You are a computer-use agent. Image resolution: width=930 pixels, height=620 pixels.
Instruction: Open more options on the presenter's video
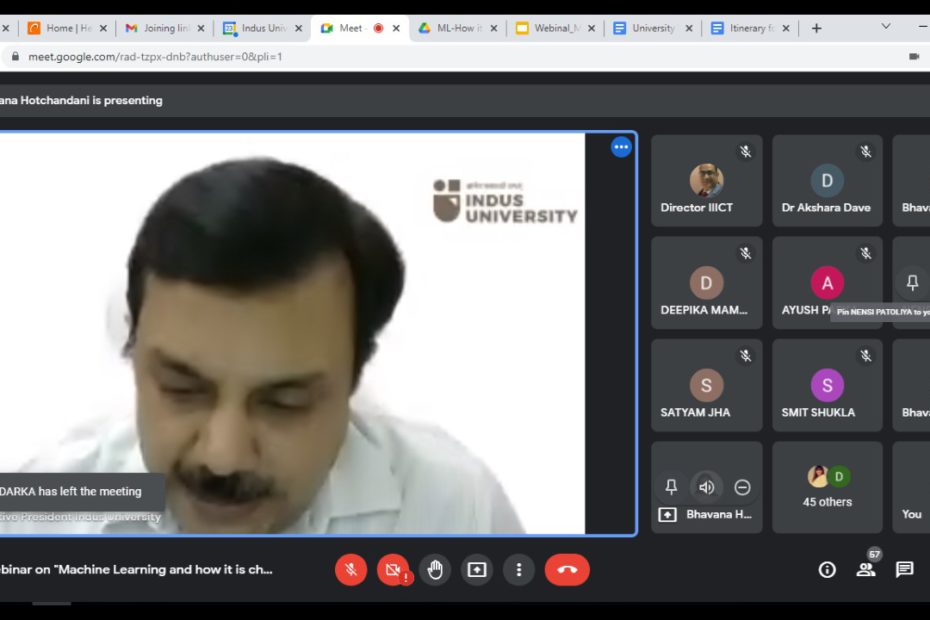[x=621, y=146]
